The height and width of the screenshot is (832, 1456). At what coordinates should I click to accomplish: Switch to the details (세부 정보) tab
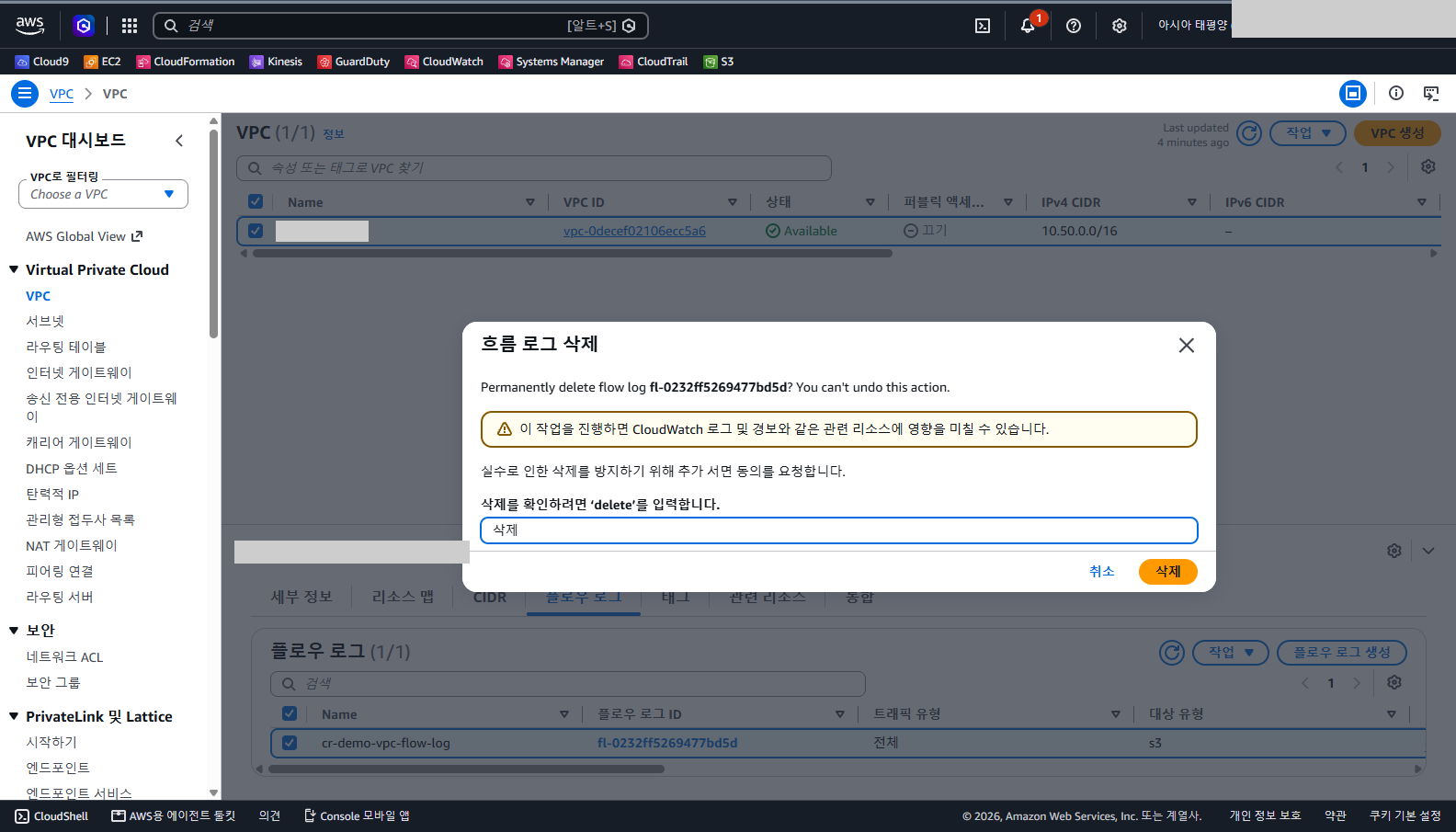coord(301,598)
